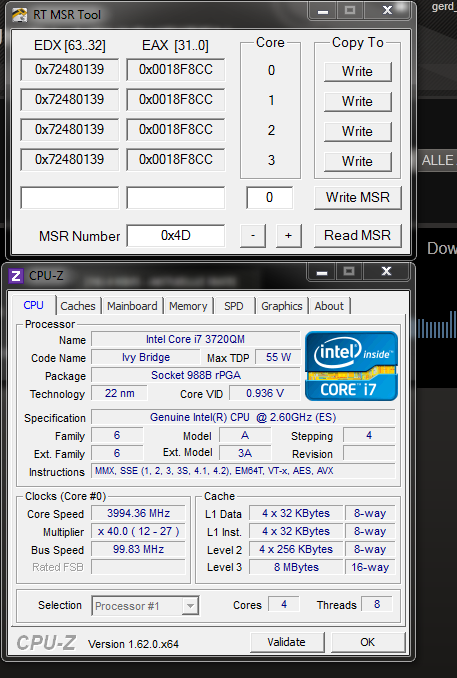Viewport: 457px width, 678px height.
Task: Click the ALLE tab in background window
Action: coord(438,160)
